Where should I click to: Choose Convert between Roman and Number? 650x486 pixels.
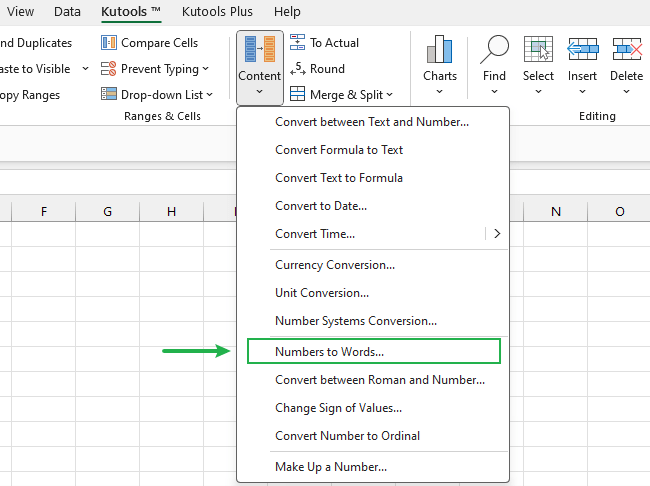click(x=372, y=380)
